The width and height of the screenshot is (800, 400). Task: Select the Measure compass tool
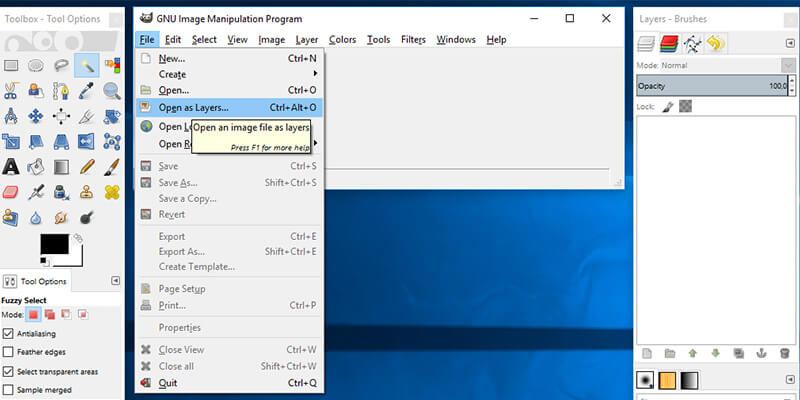(11, 116)
